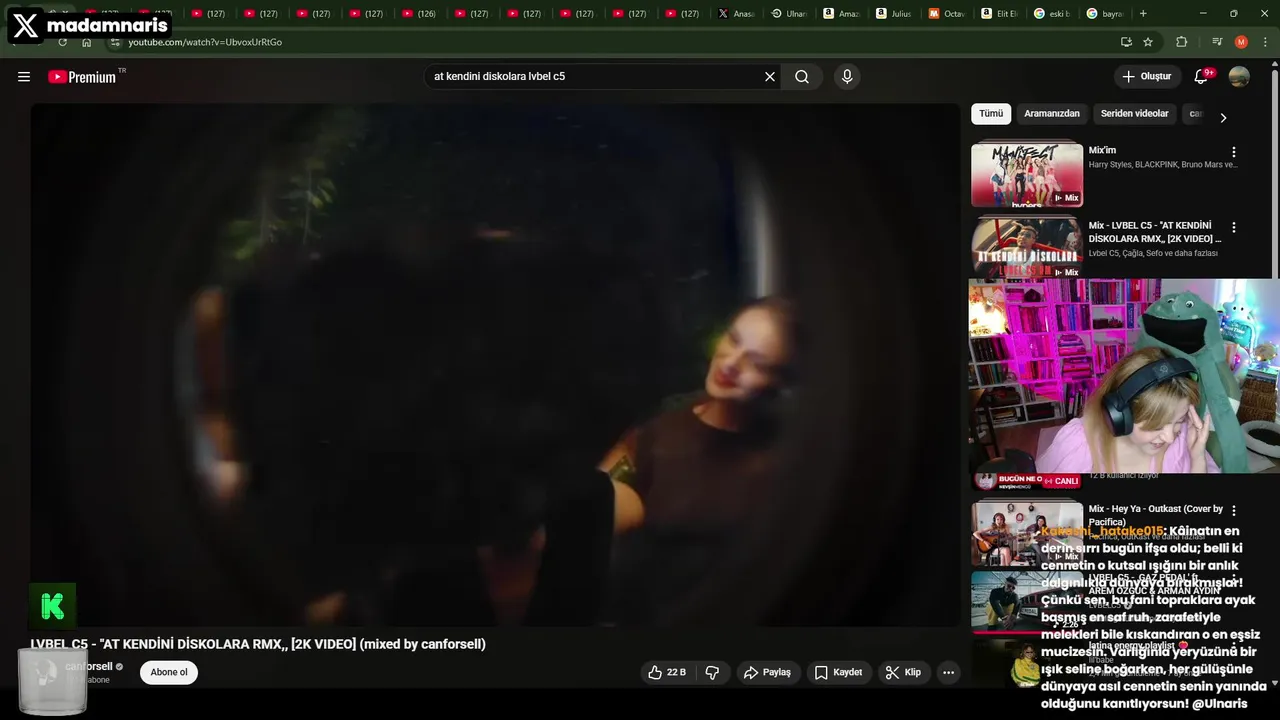Open the account avatar menu
The width and height of the screenshot is (1280, 720).
1239,77
